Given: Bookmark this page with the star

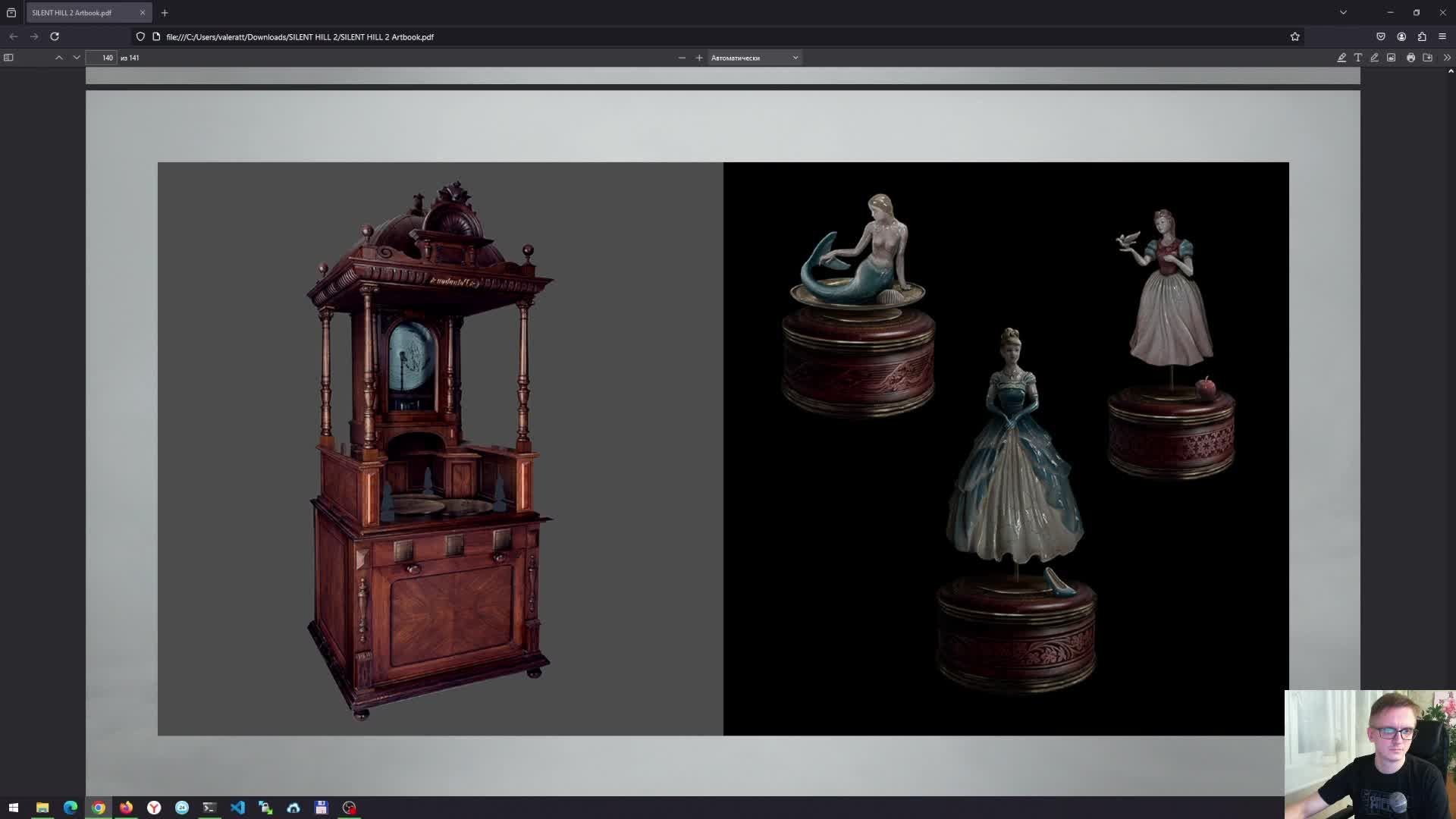Looking at the screenshot, I should click(x=1295, y=36).
